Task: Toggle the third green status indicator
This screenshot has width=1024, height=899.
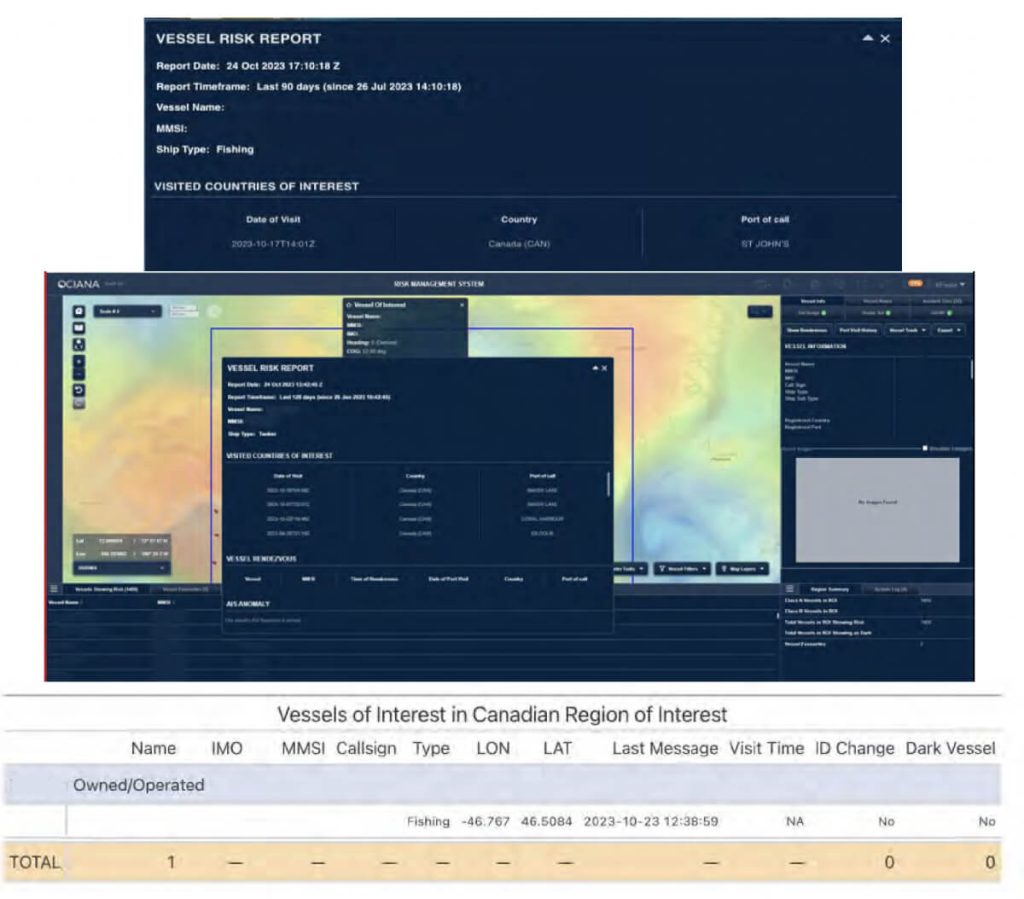Action: [948, 313]
